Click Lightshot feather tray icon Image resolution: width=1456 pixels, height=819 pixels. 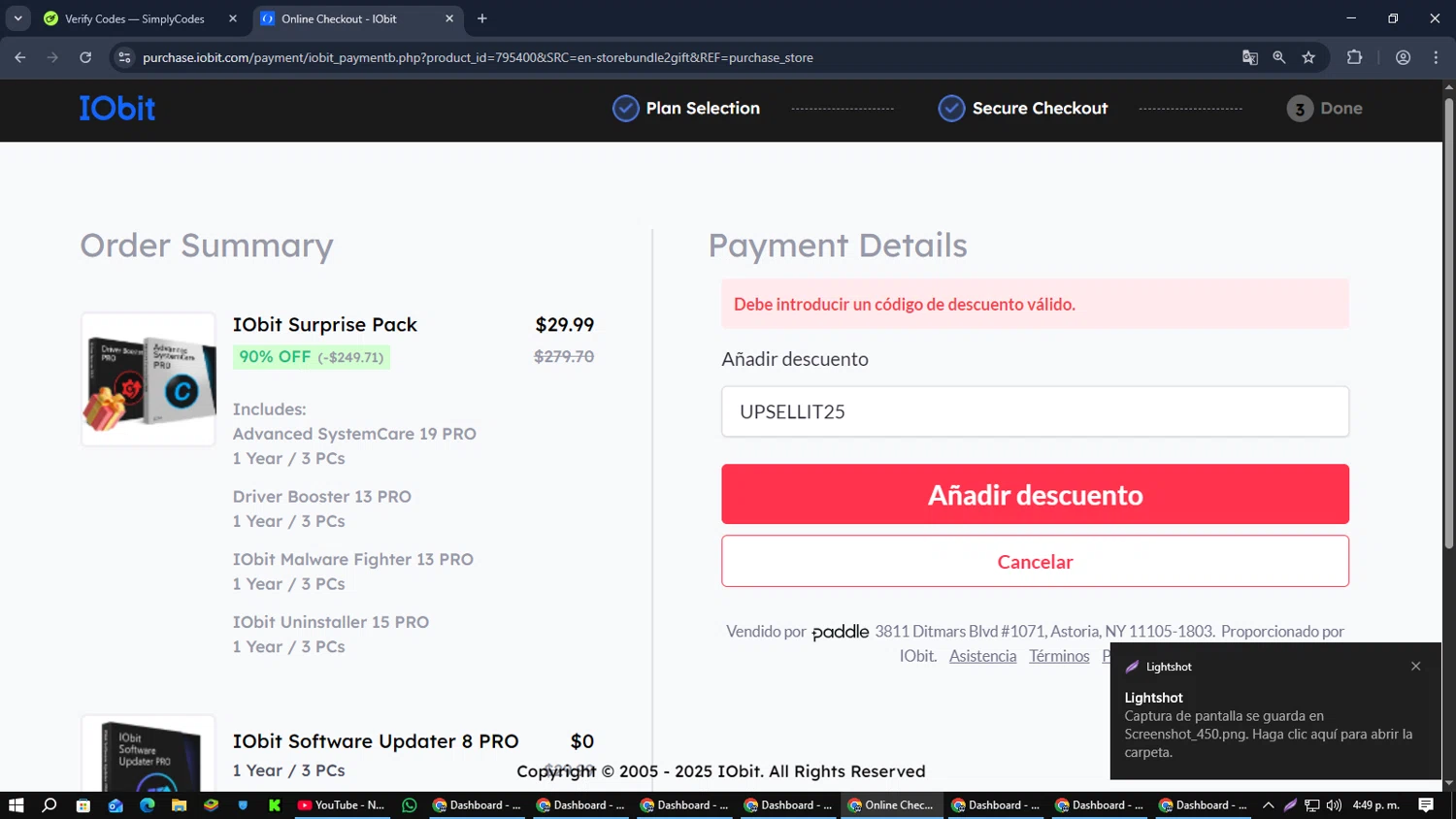coord(1290,805)
